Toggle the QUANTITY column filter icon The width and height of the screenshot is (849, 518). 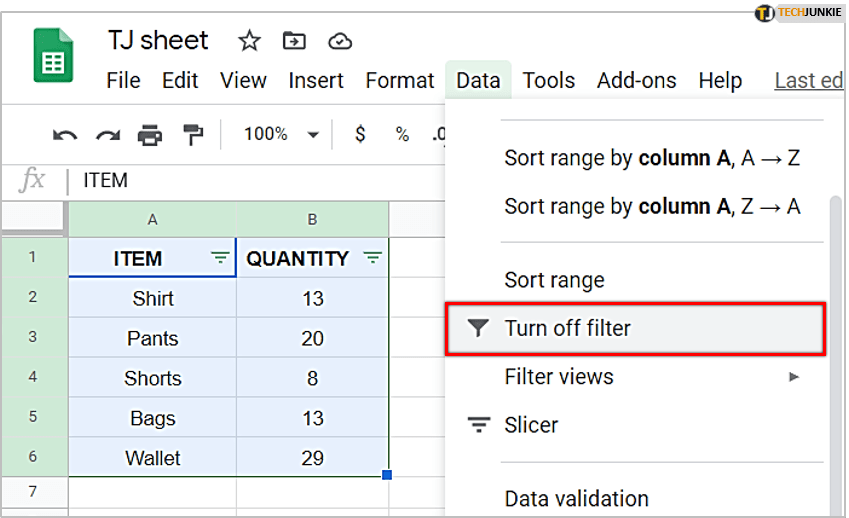point(373,258)
